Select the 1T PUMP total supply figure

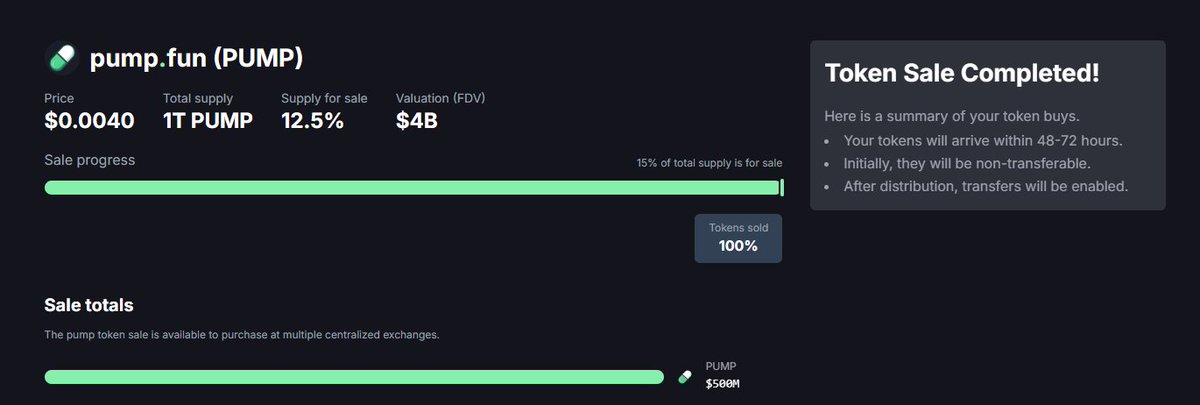point(208,121)
